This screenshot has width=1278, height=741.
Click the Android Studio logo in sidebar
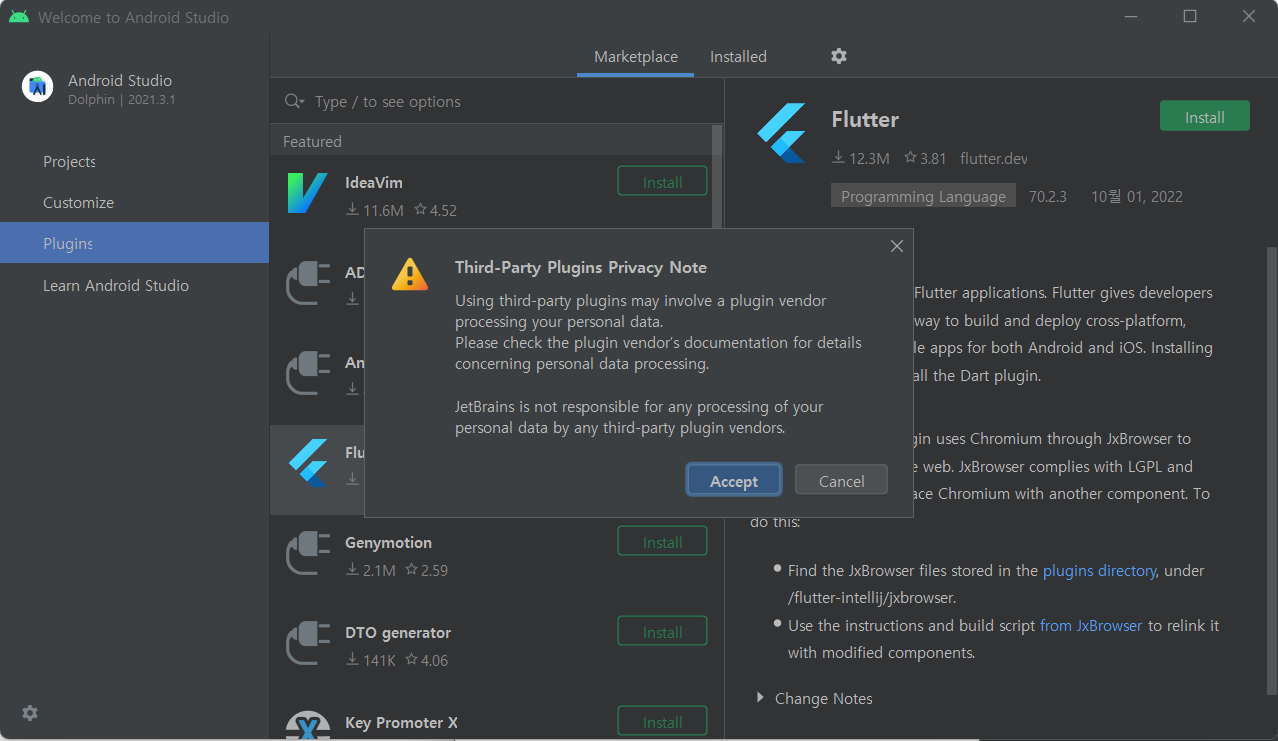point(38,87)
